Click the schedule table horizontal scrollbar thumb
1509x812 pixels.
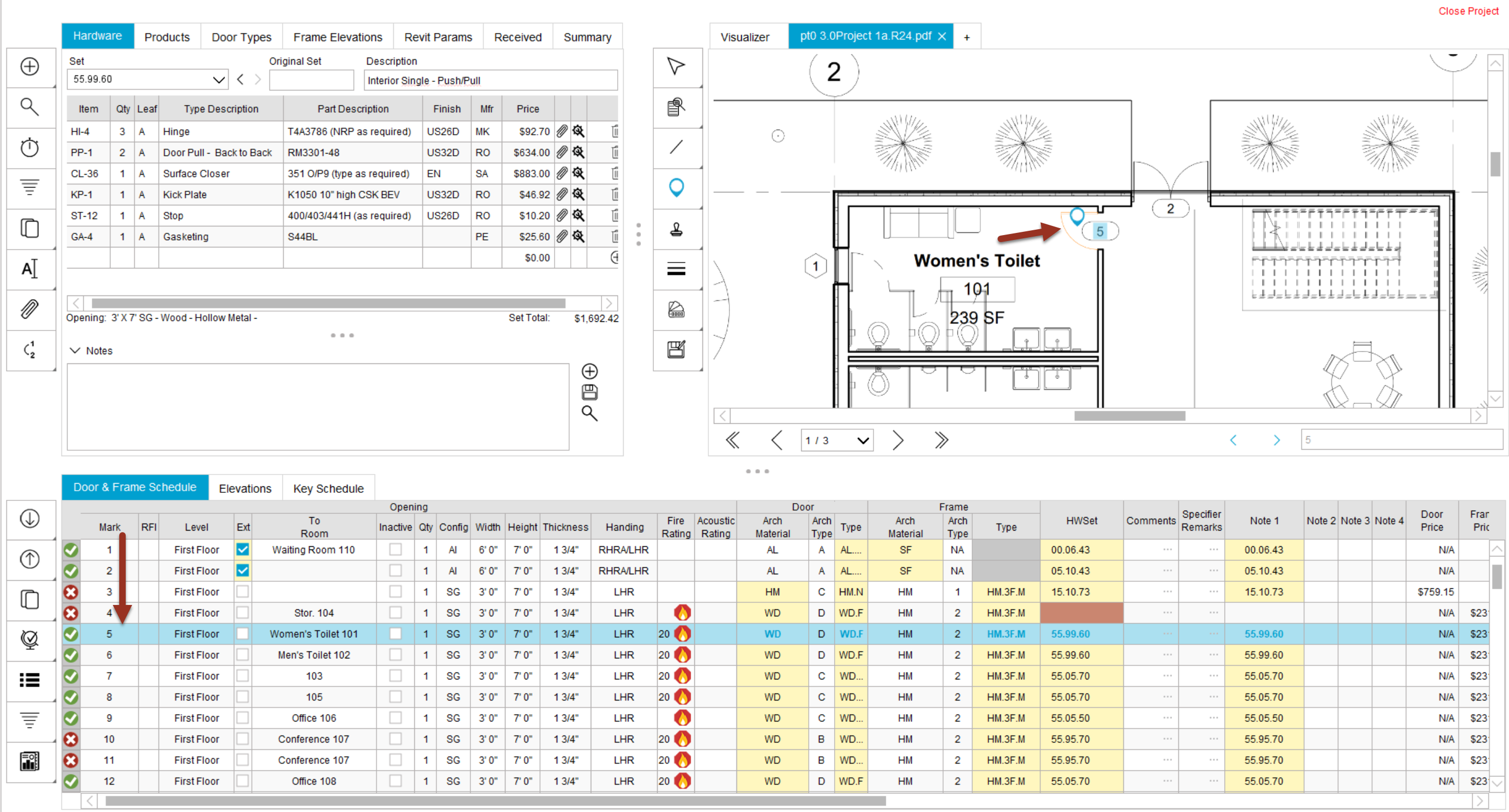pyautogui.click(x=495, y=800)
